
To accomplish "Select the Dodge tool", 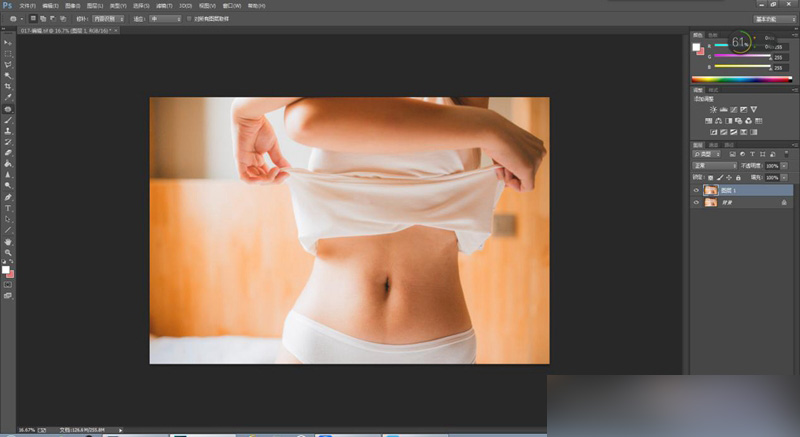I will 8,186.
